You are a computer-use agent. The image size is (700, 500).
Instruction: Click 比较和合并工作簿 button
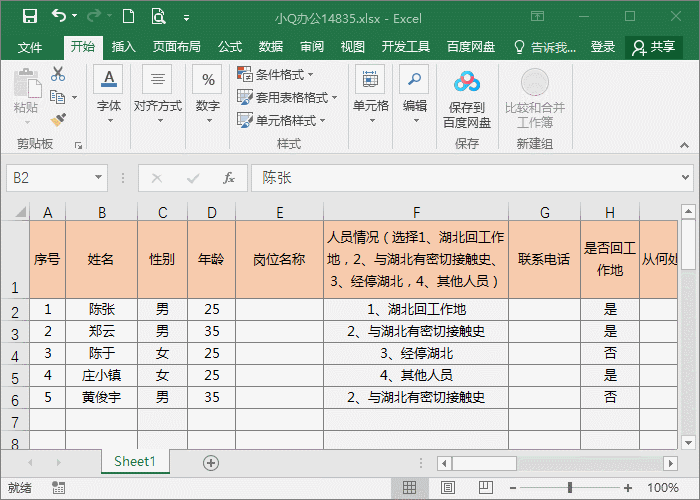coord(535,99)
